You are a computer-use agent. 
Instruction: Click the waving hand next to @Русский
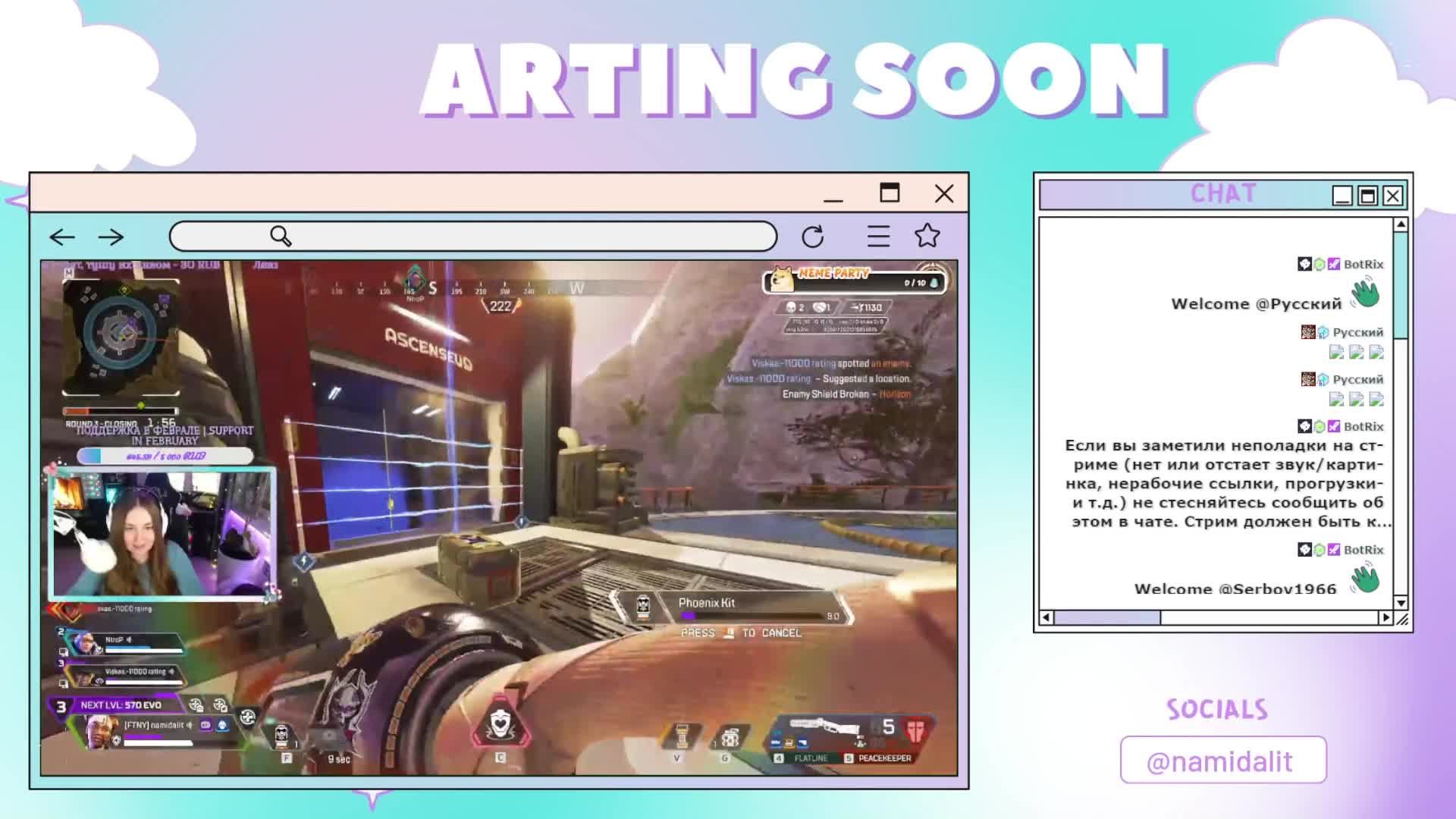pyautogui.click(x=1365, y=293)
